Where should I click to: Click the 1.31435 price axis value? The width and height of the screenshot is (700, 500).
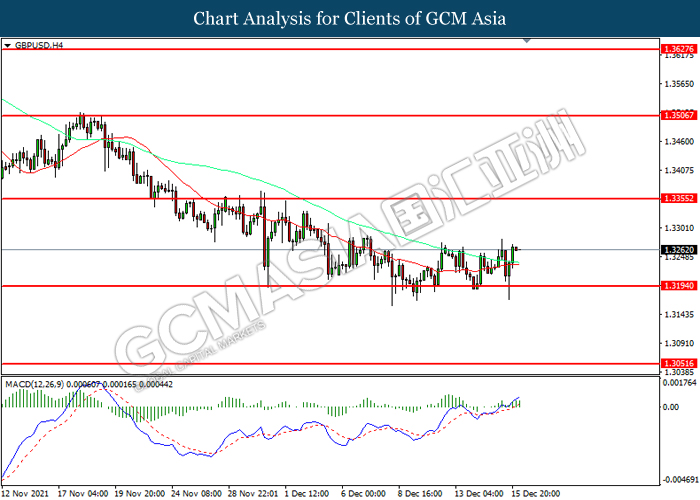[679, 315]
